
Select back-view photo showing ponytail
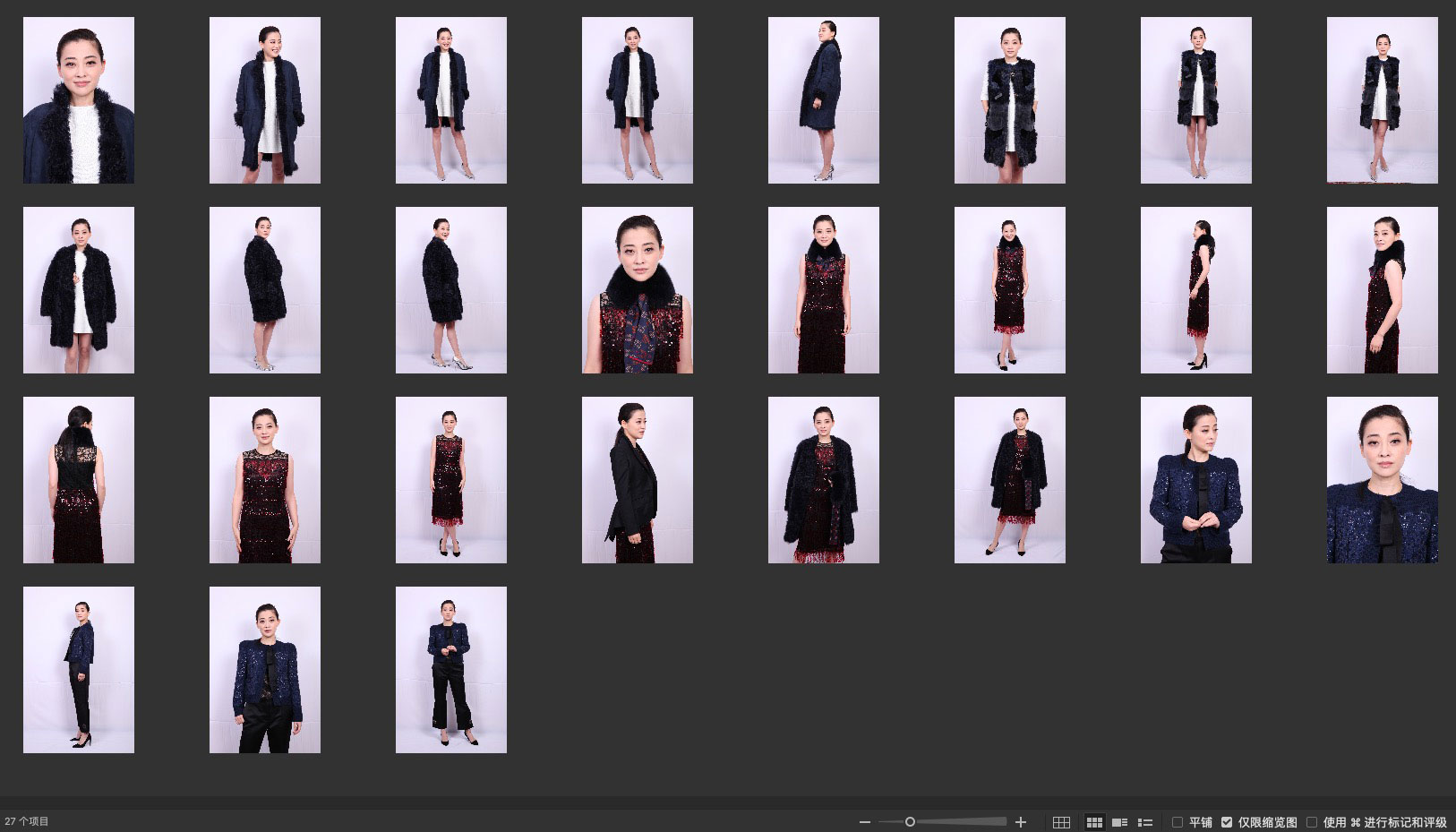click(x=79, y=480)
